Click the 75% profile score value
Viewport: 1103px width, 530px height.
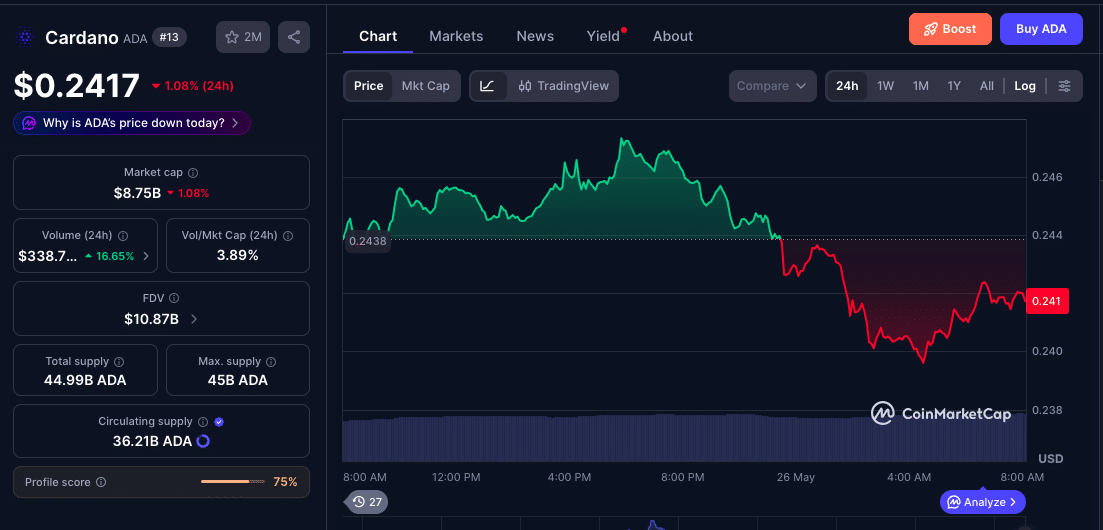pyautogui.click(x=285, y=482)
